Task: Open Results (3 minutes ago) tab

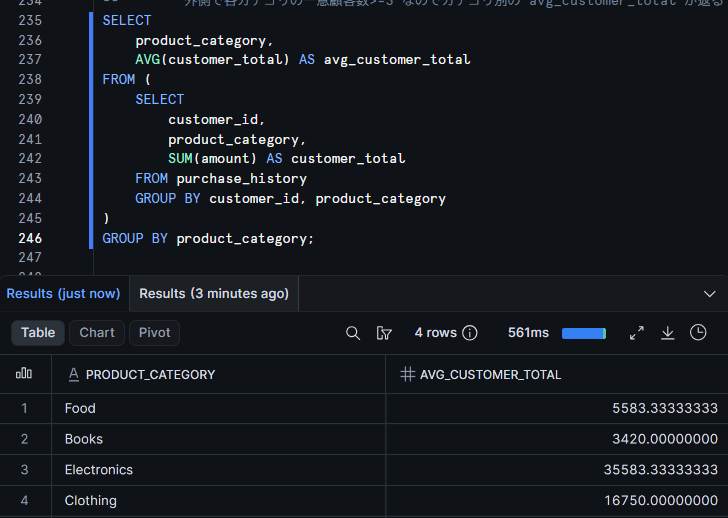Action: (214, 293)
